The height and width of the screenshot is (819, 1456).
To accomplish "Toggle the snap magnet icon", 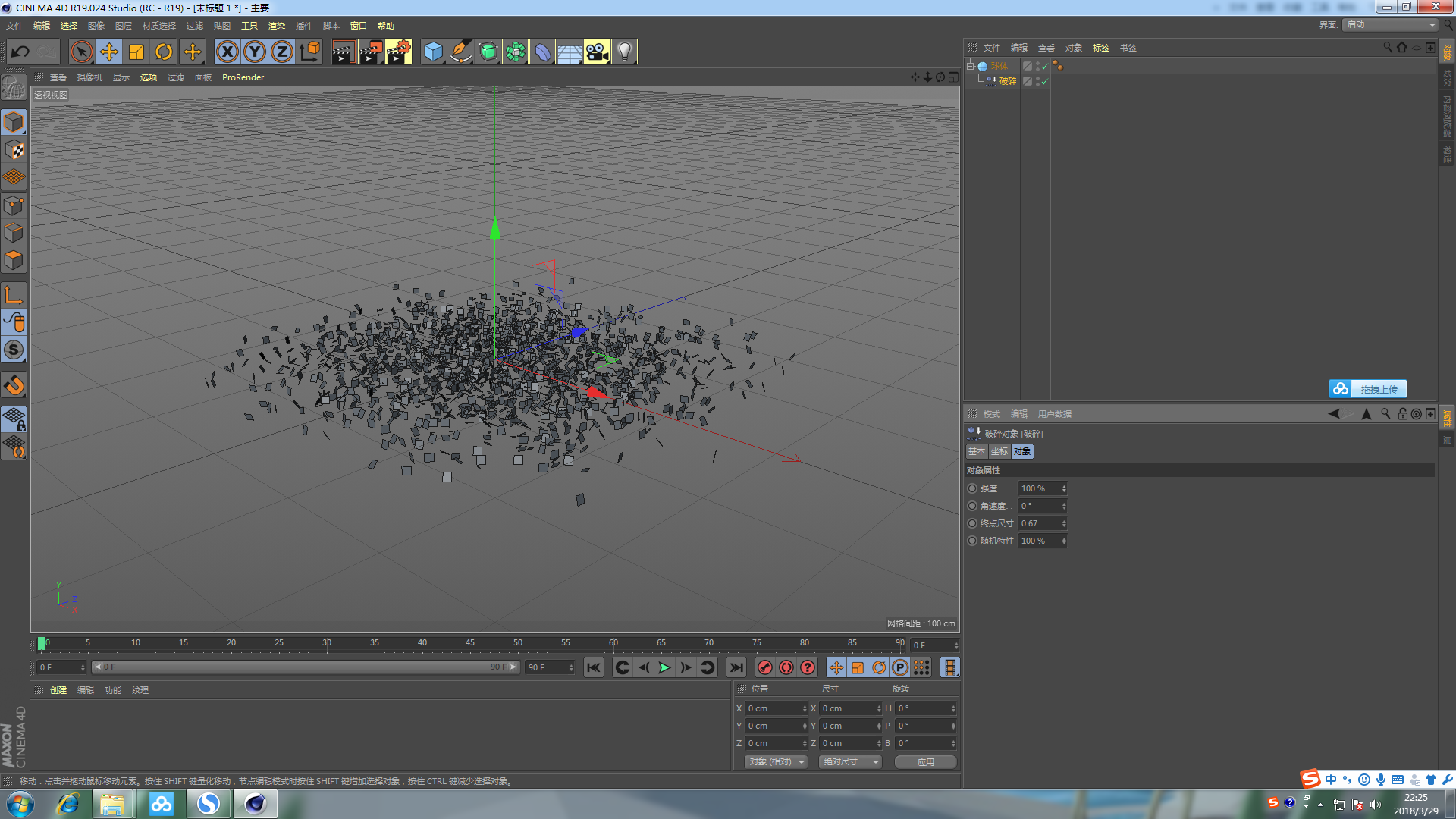I will 14,385.
